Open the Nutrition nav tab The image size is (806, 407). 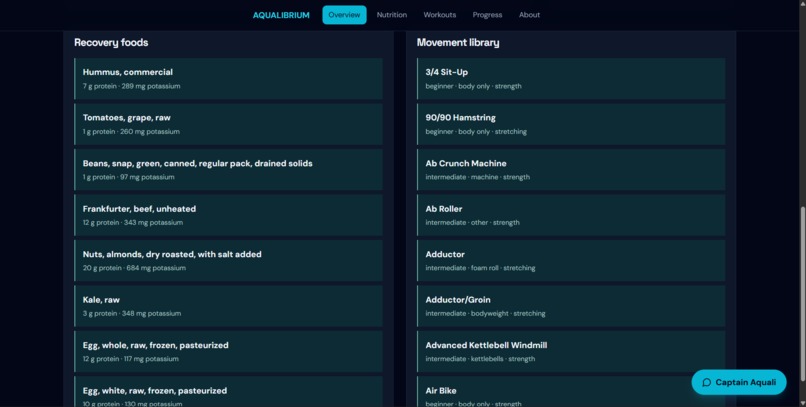[392, 15]
